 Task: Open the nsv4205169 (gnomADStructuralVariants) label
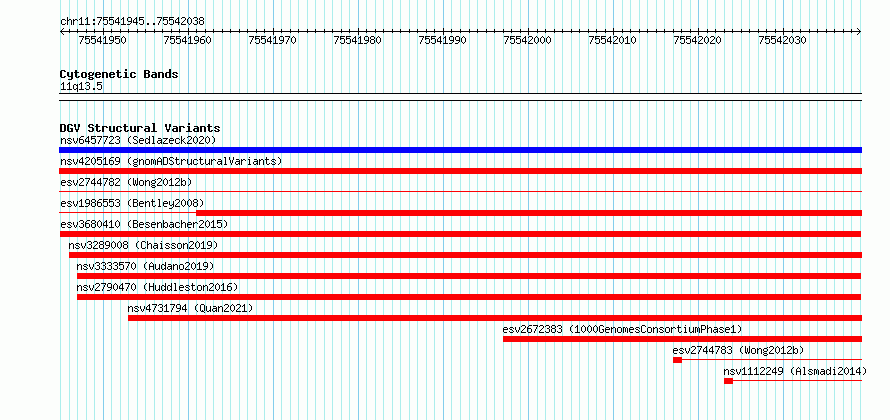(171, 161)
